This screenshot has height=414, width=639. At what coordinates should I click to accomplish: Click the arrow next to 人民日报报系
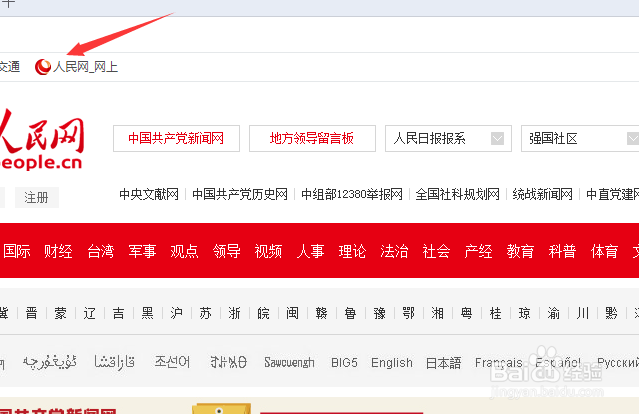[497, 139]
